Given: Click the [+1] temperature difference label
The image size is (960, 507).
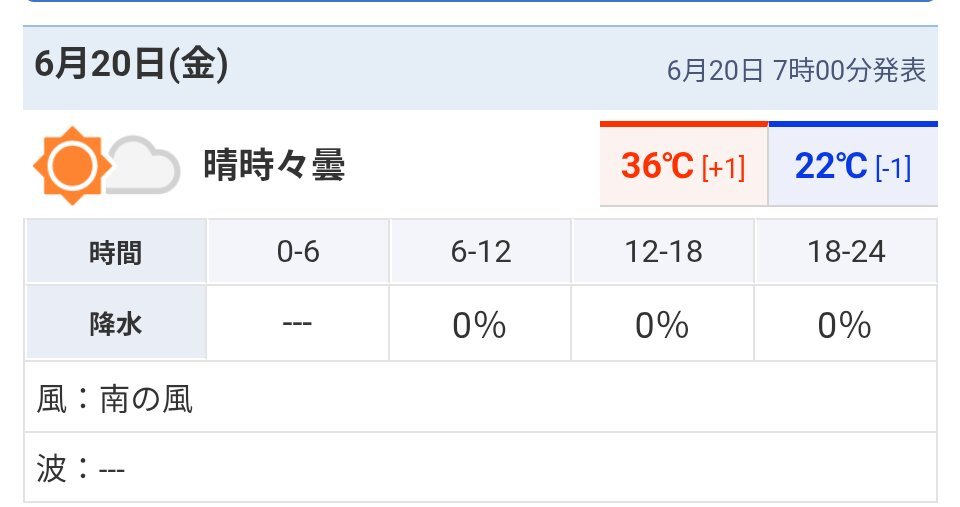Looking at the screenshot, I should pyautogui.click(x=724, y=167).
